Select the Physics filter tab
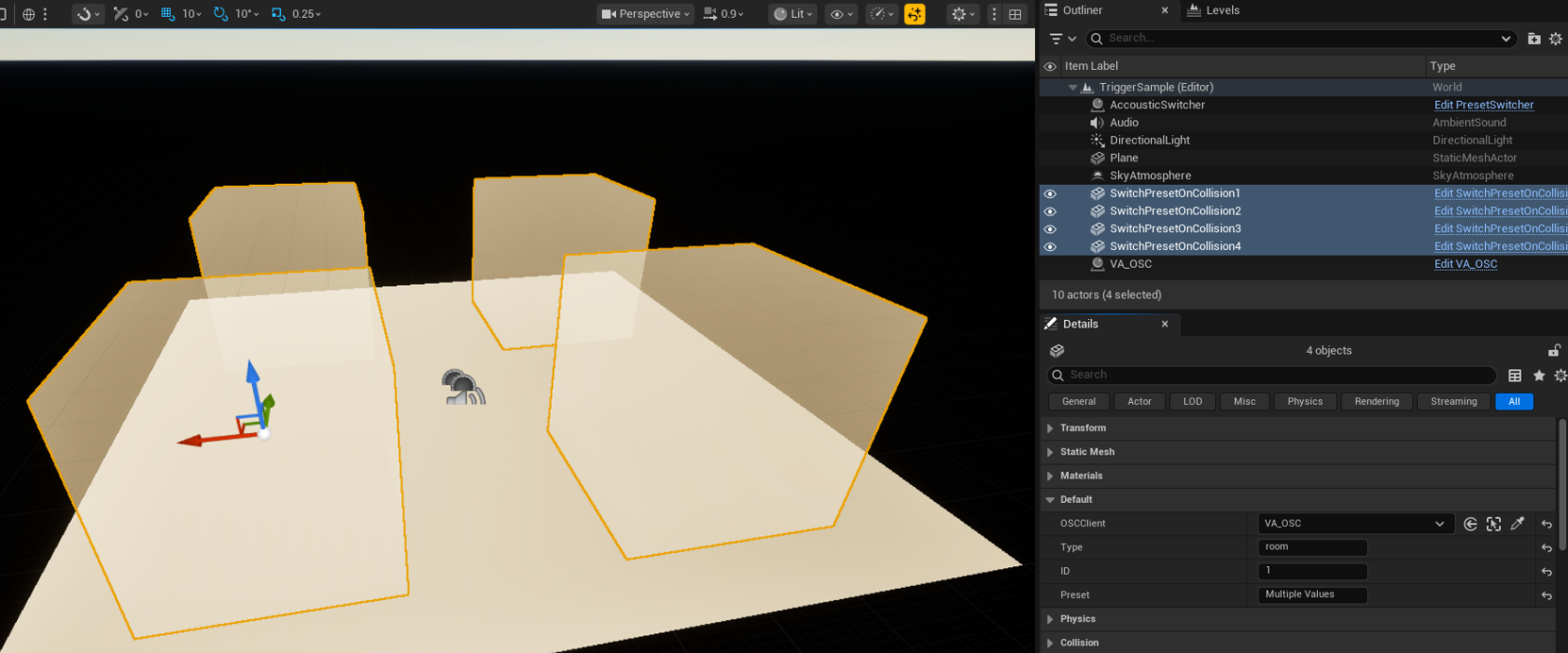Viewport: 1568px width, 653px height. 1305,402
